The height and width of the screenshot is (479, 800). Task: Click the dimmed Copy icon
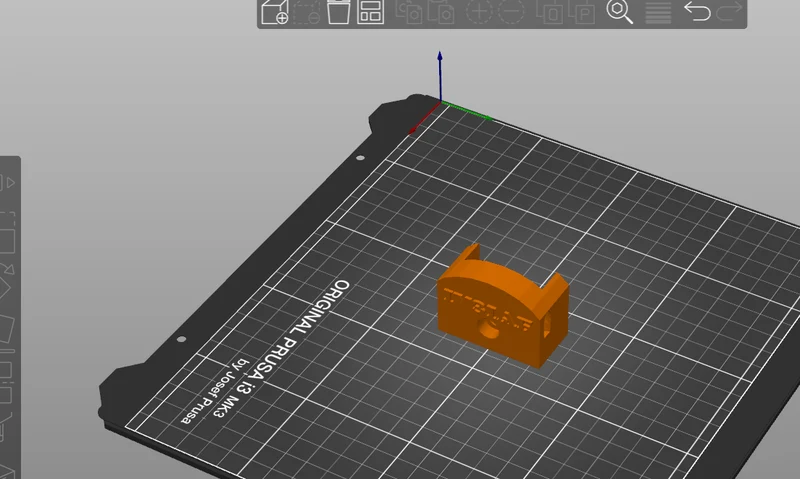click(x=409, y=12)
